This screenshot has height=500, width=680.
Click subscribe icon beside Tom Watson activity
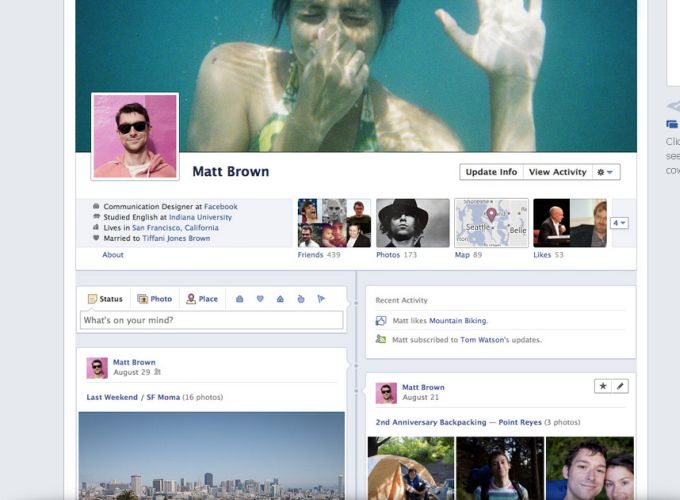coord(381,340)
